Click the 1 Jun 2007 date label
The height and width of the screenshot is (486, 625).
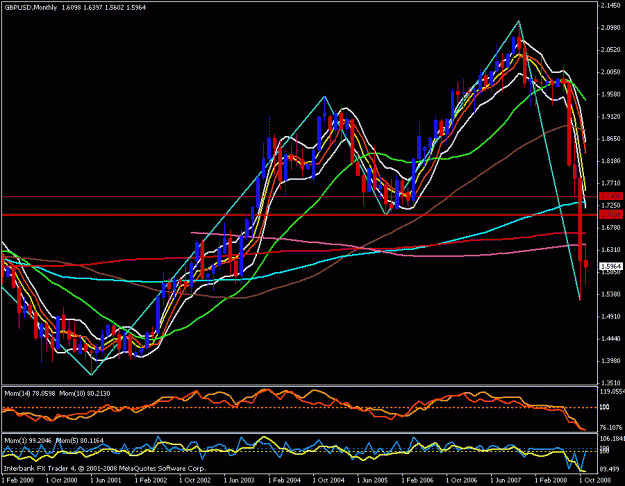[x=506, y=480]
